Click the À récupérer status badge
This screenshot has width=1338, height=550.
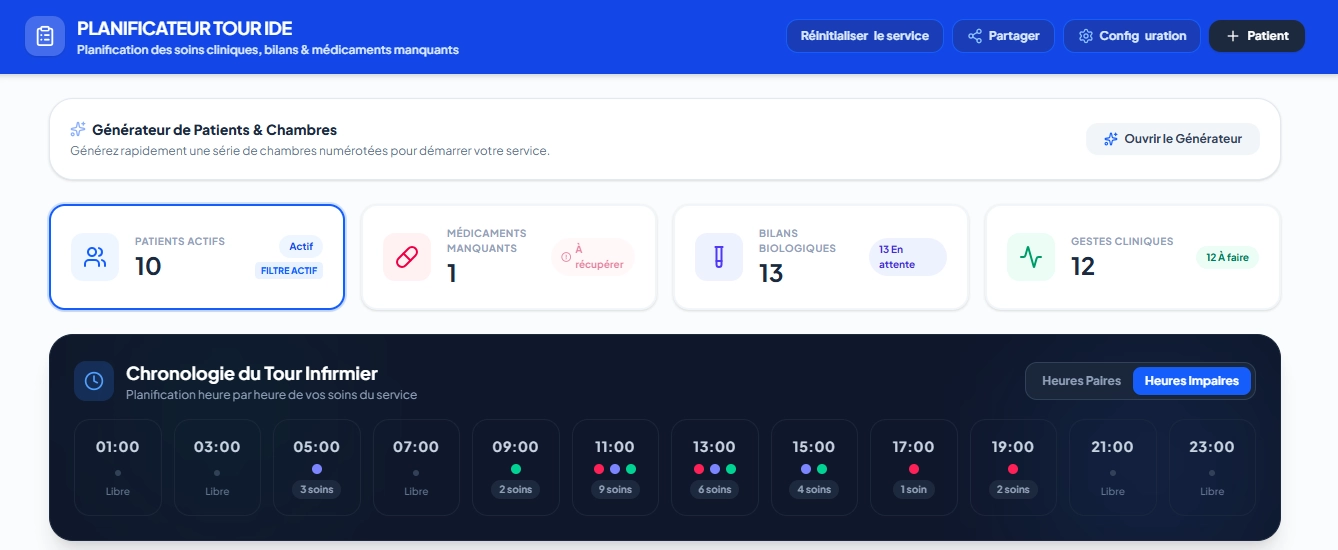(593, 257)
